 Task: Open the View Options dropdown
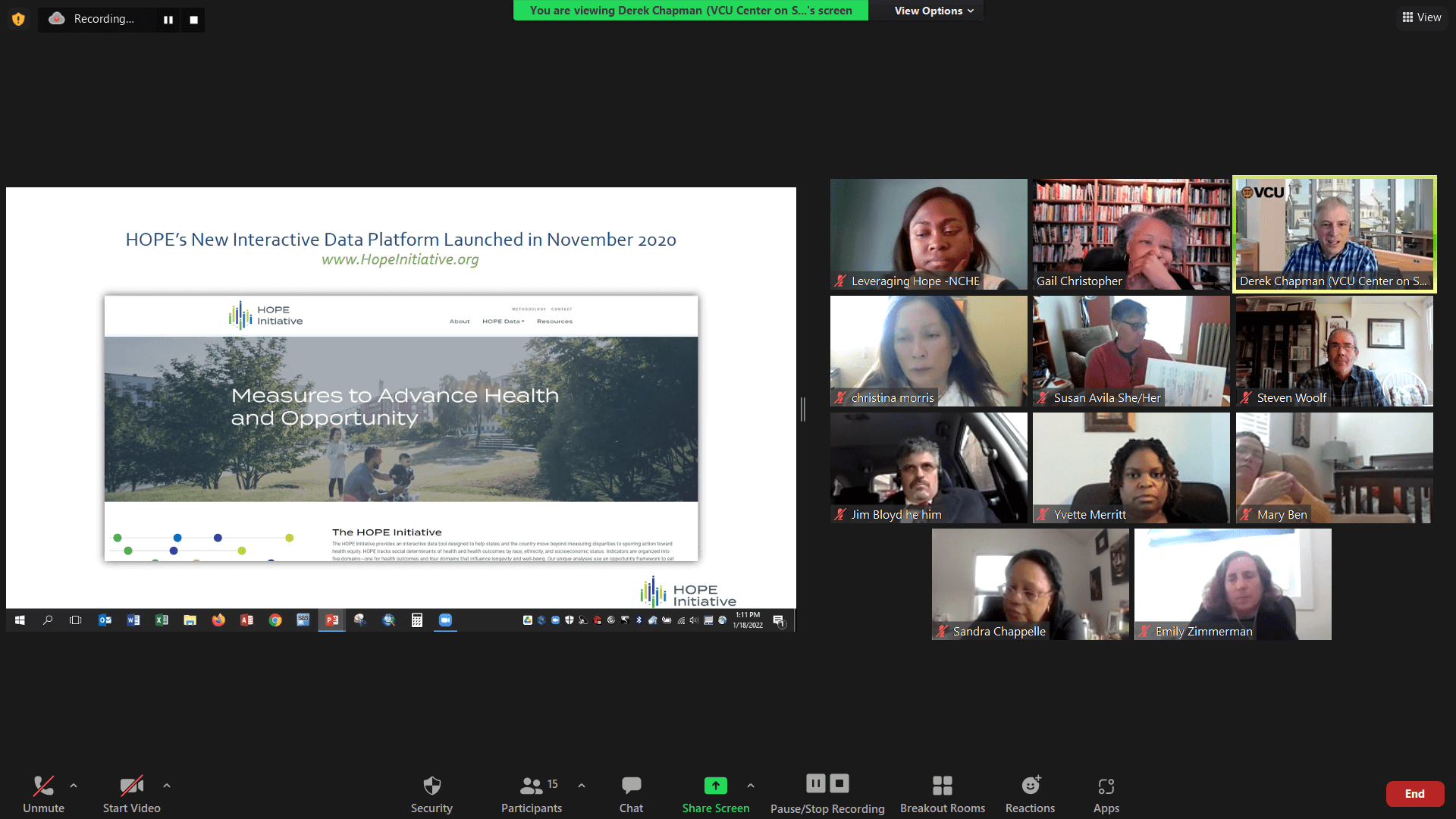pos(933,11)
